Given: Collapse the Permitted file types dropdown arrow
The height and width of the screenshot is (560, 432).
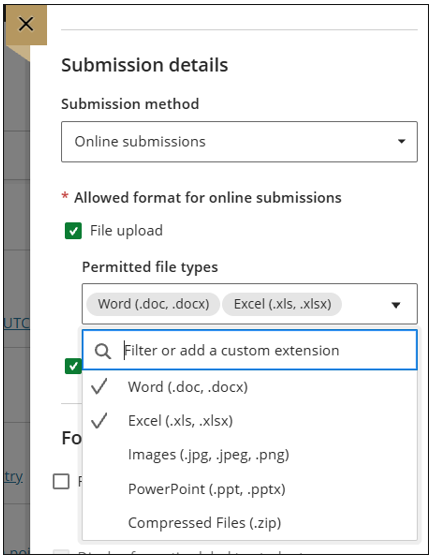Looking at the screenshot, I should click(x=396, y=305).
